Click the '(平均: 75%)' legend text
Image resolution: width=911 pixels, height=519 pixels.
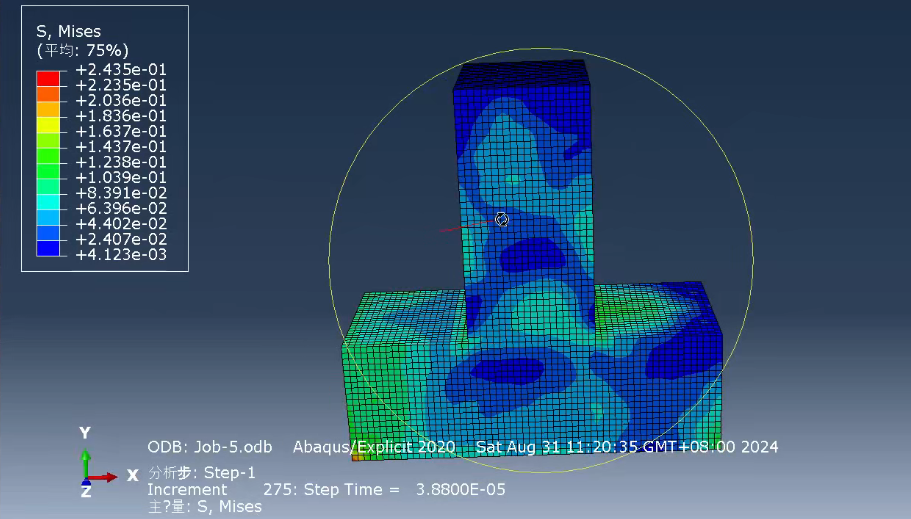(x=83, y=51)
